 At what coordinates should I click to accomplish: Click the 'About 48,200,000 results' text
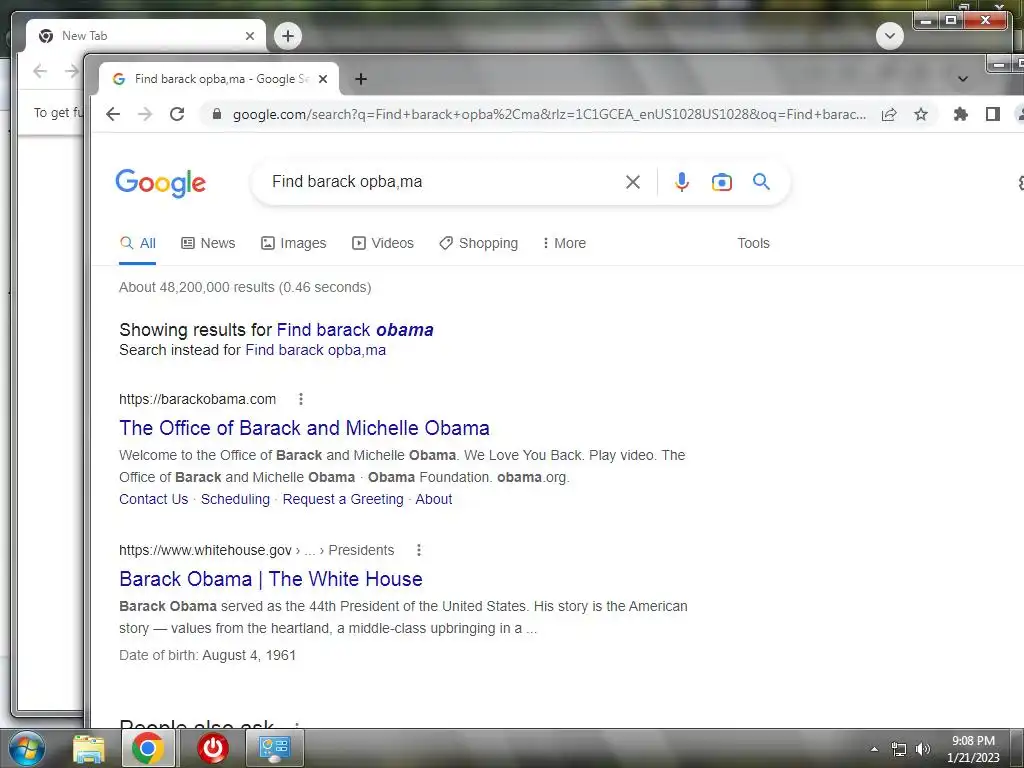coord(245,287)
